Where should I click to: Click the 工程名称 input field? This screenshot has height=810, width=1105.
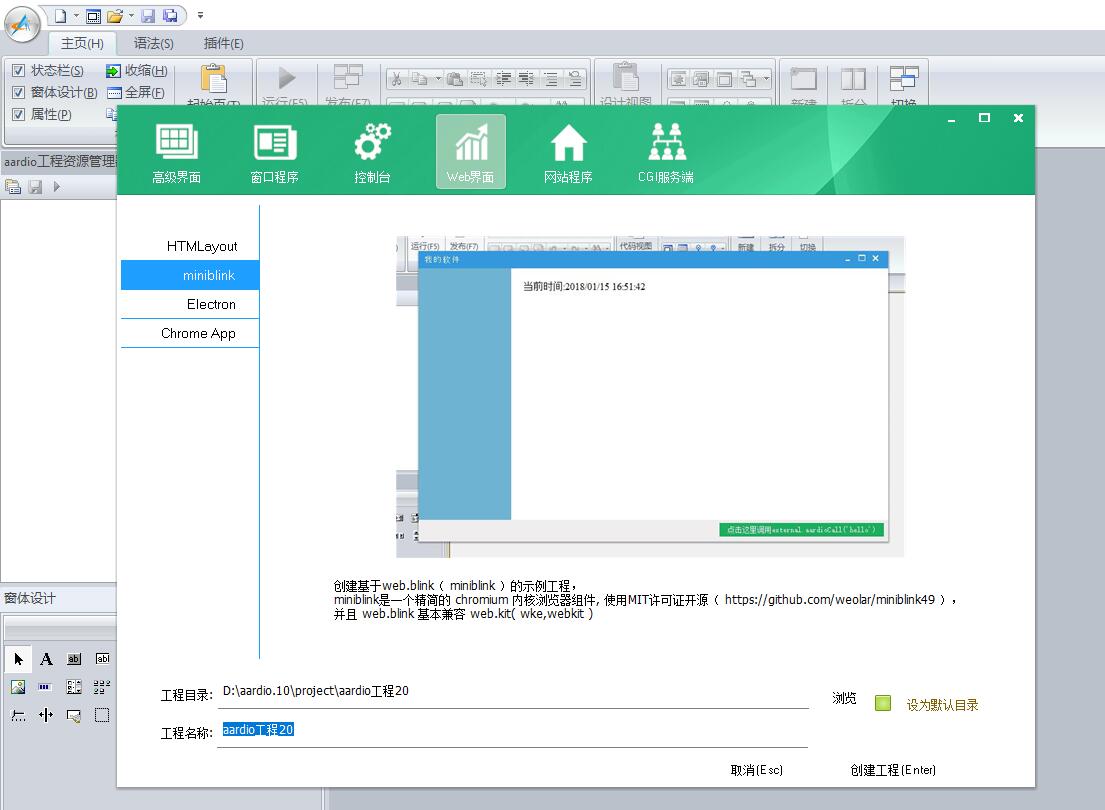click(x=512, y=731)
